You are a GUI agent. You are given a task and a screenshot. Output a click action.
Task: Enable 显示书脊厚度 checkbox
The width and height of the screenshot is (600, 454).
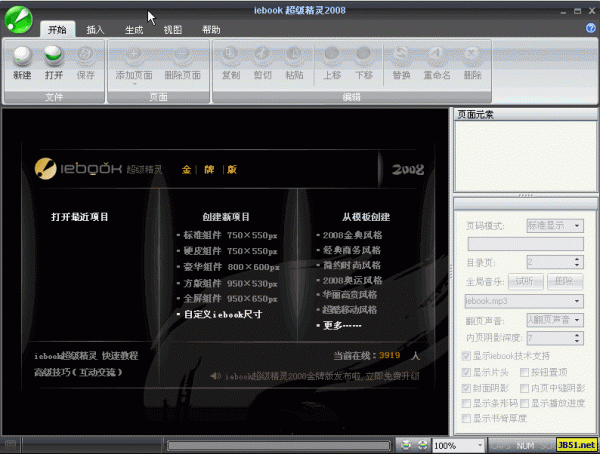point(466,418)
